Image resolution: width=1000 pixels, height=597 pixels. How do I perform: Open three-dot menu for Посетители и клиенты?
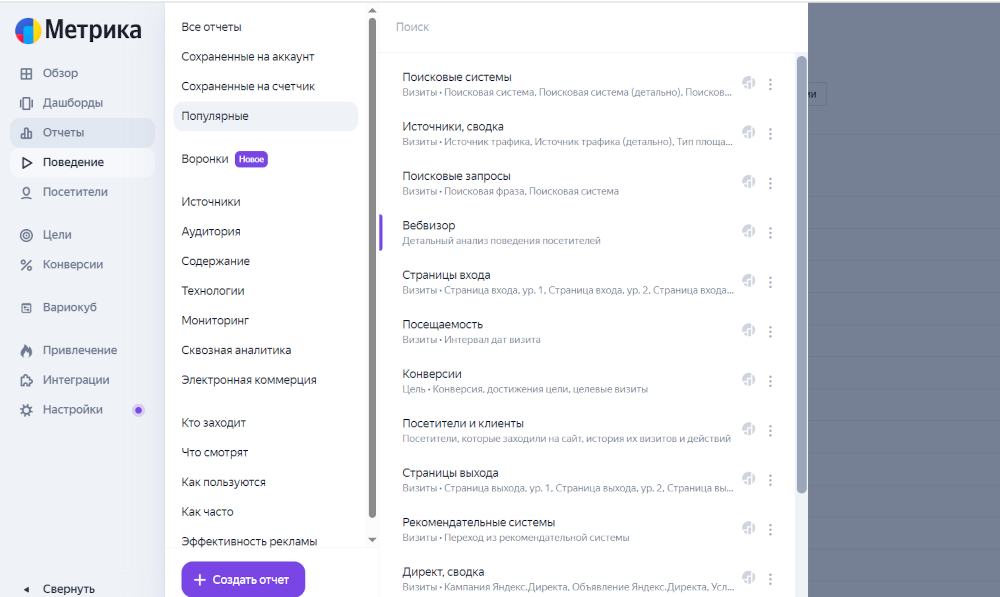point(770,431)
